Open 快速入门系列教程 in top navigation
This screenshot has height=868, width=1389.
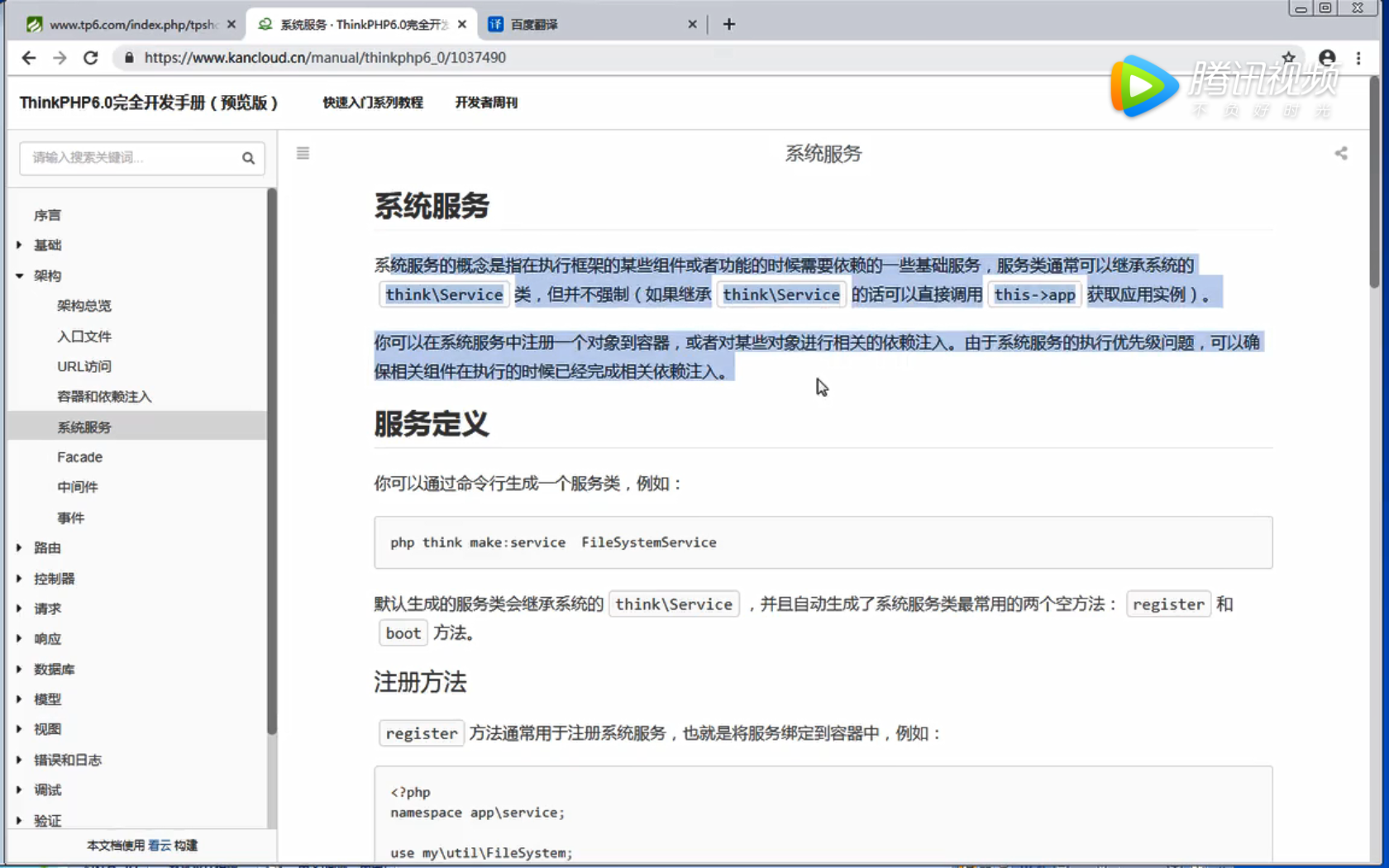[373, 103]
